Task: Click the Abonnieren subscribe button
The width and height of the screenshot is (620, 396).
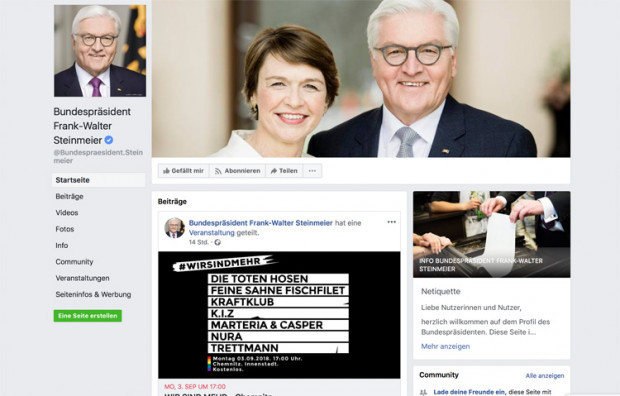Action: (x=237, y=171)
